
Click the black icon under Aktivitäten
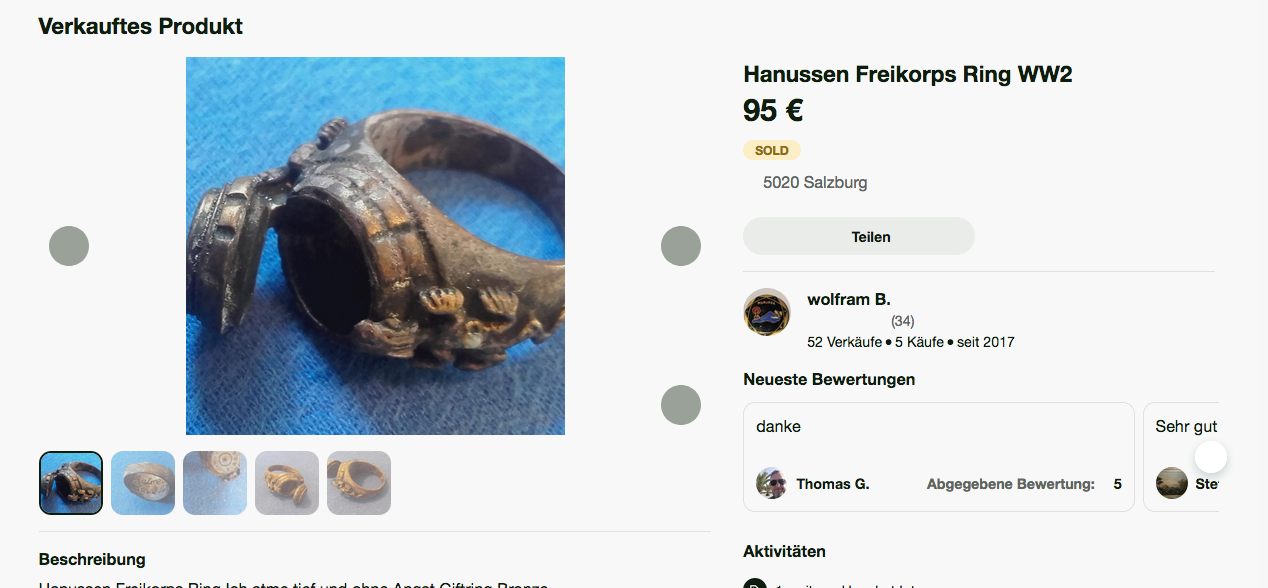click(x=754, y=583)
